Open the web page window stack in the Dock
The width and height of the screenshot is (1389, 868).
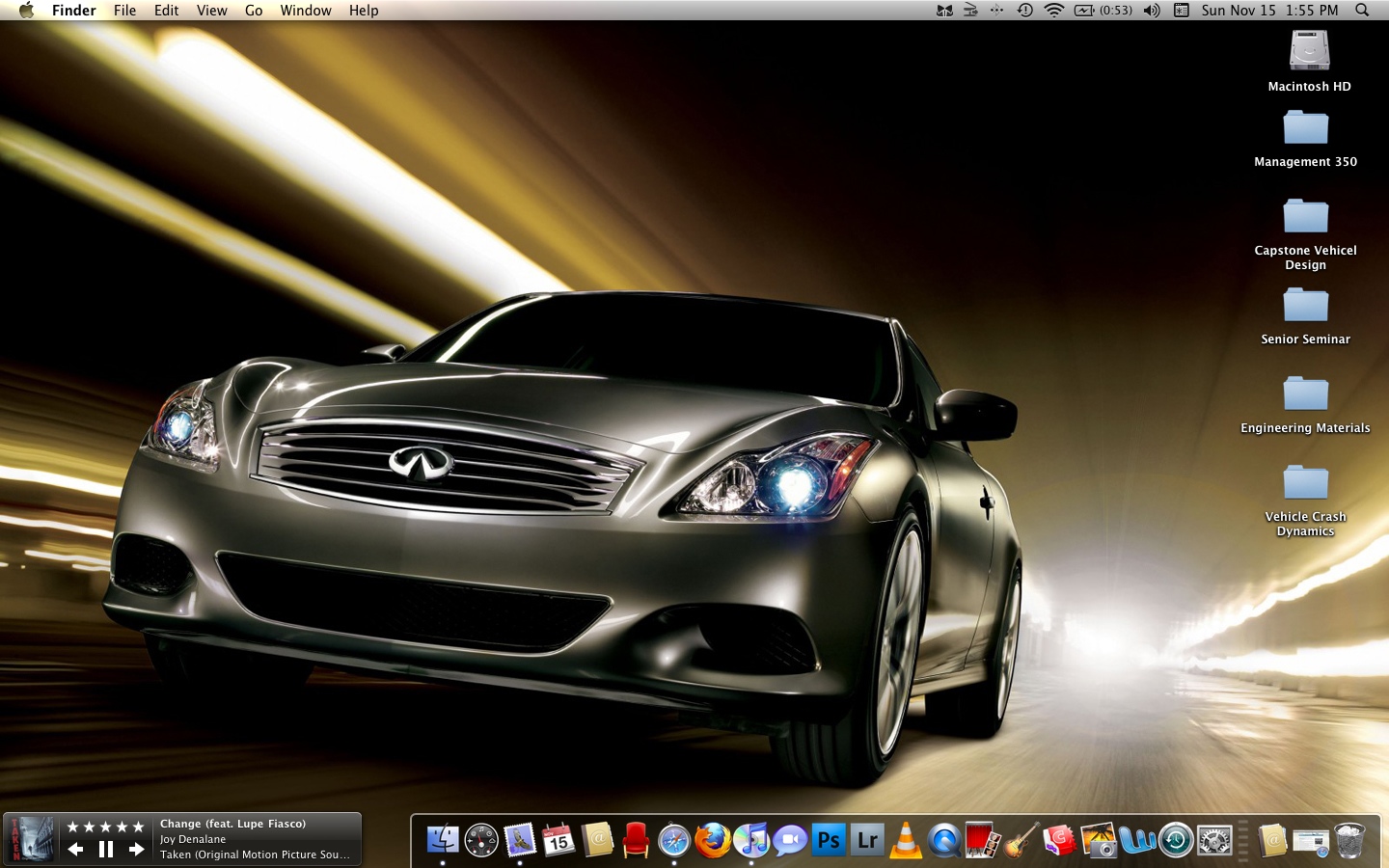1311,842
